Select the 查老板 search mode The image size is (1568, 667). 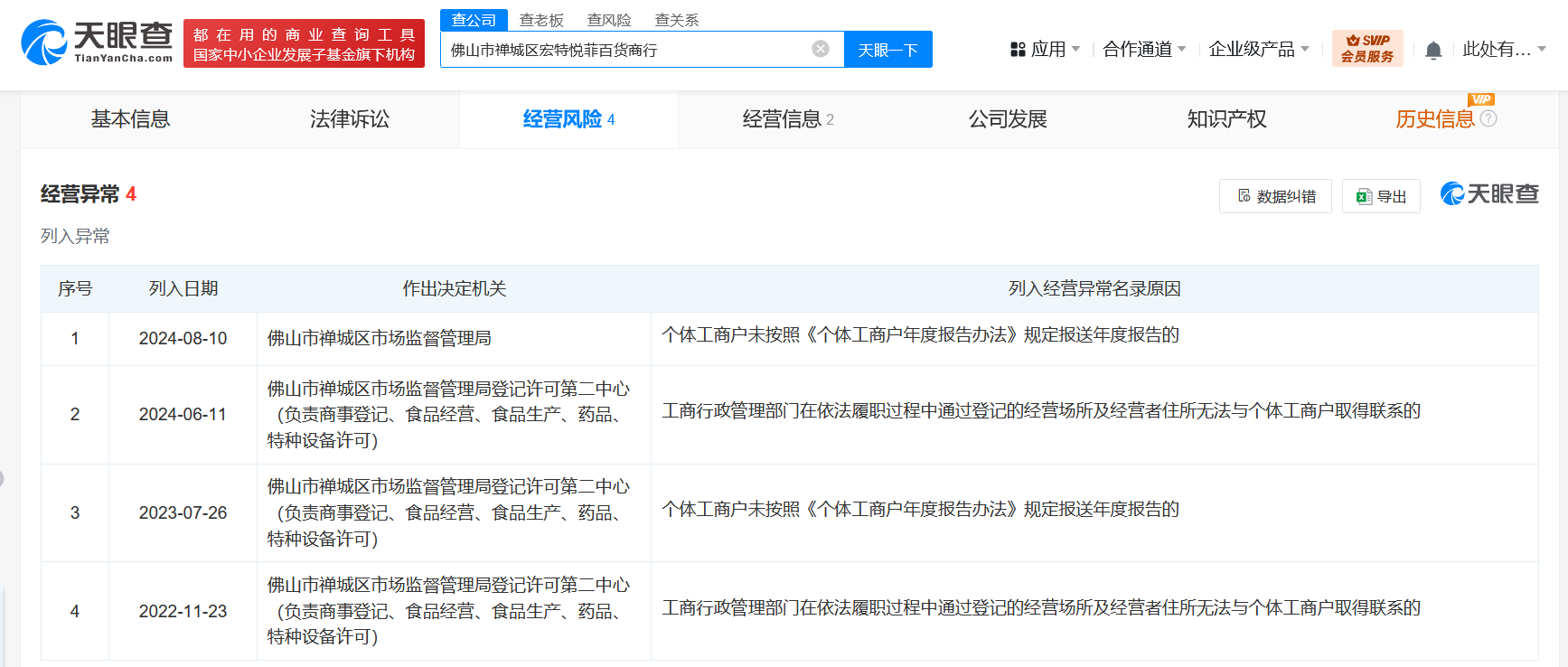point(541,20)
